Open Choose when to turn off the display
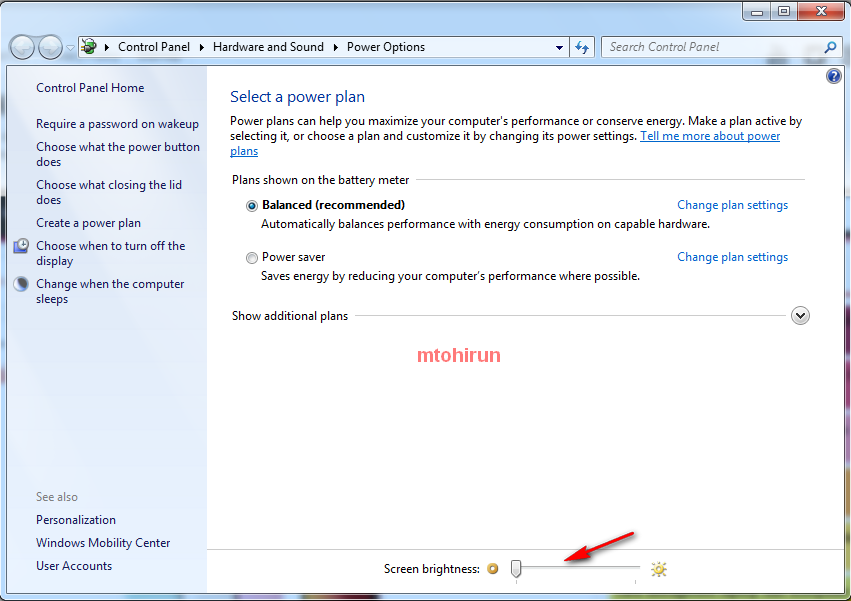This screenshot has height=601, width=851. pos(111,253)
